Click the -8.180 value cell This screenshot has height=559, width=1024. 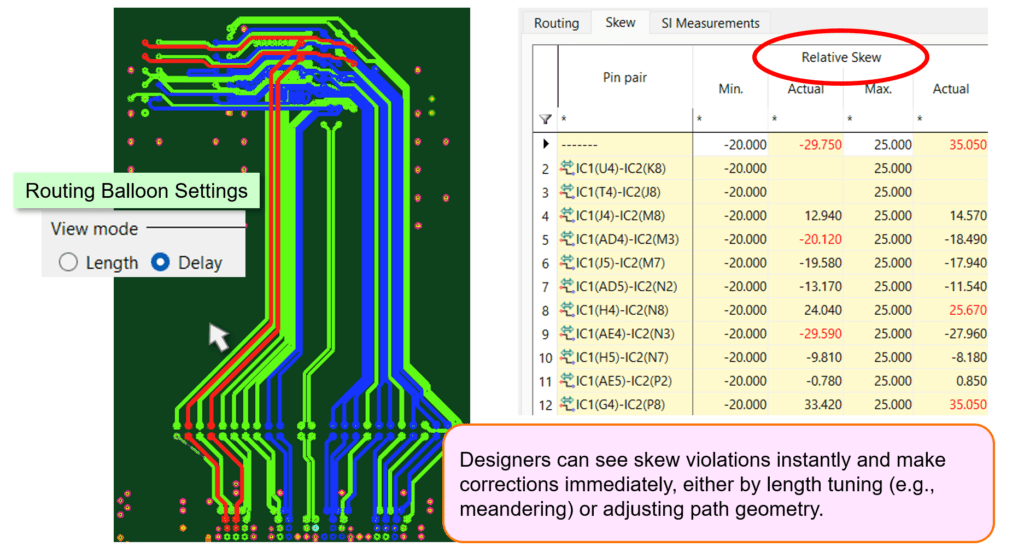click(x=968, y=357)
